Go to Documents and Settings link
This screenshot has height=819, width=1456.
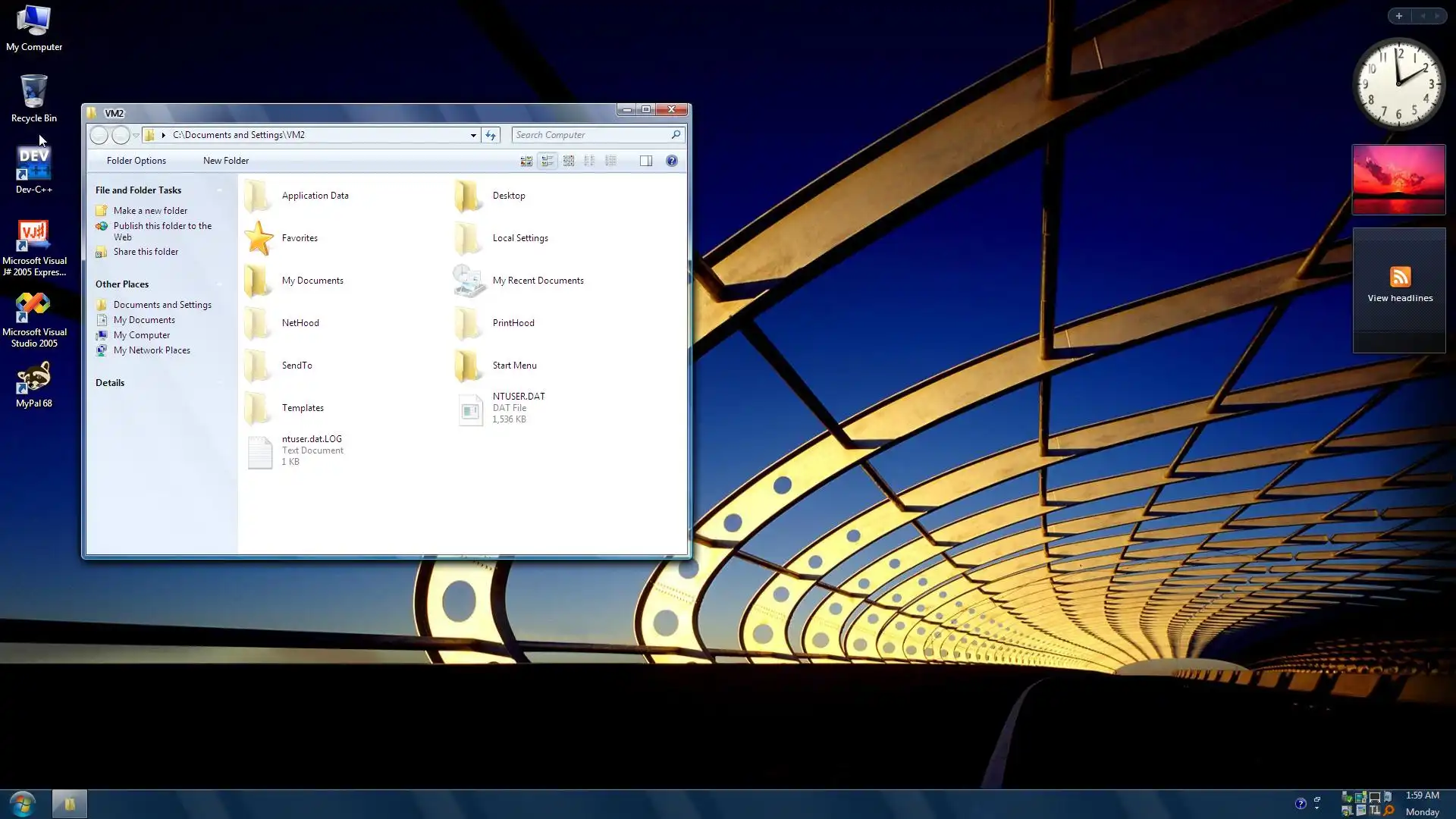(162, 305)
